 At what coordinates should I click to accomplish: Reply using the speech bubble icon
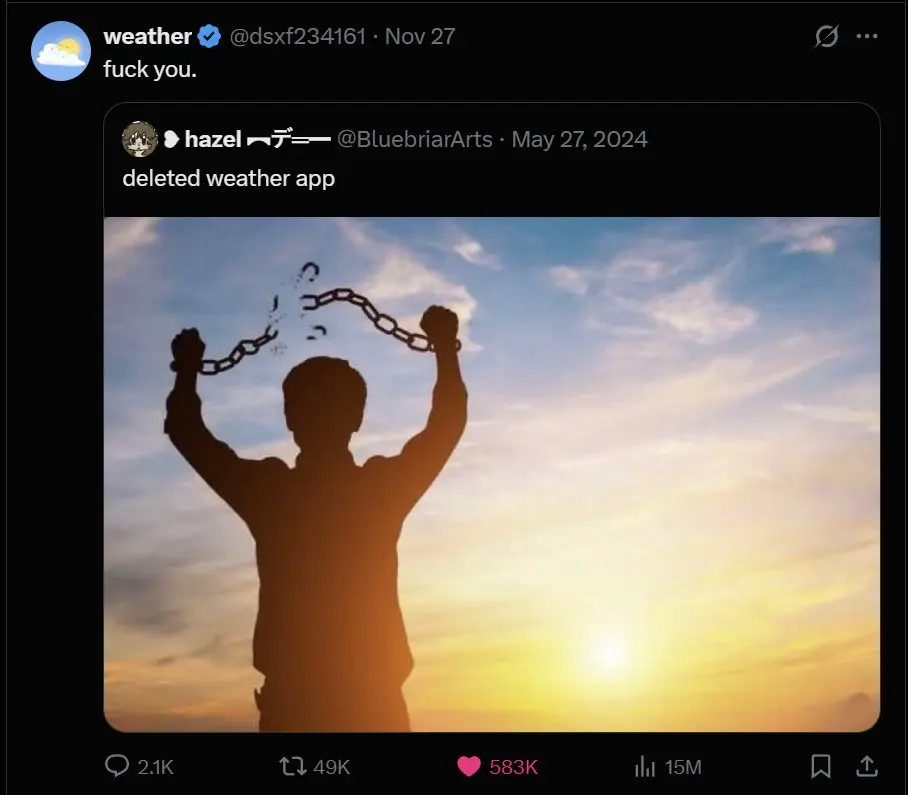(118, 767)
